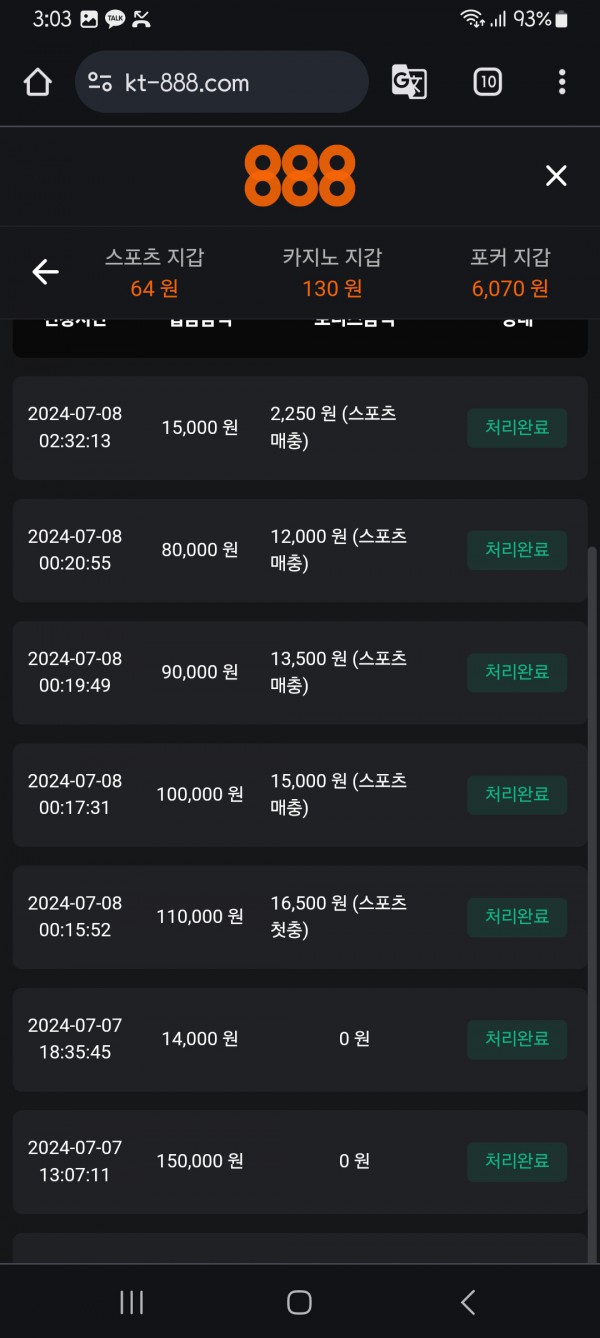Tap 처리완료 status for the 150,000 원 deposit
The image size is (600, 1338).
517,1162
